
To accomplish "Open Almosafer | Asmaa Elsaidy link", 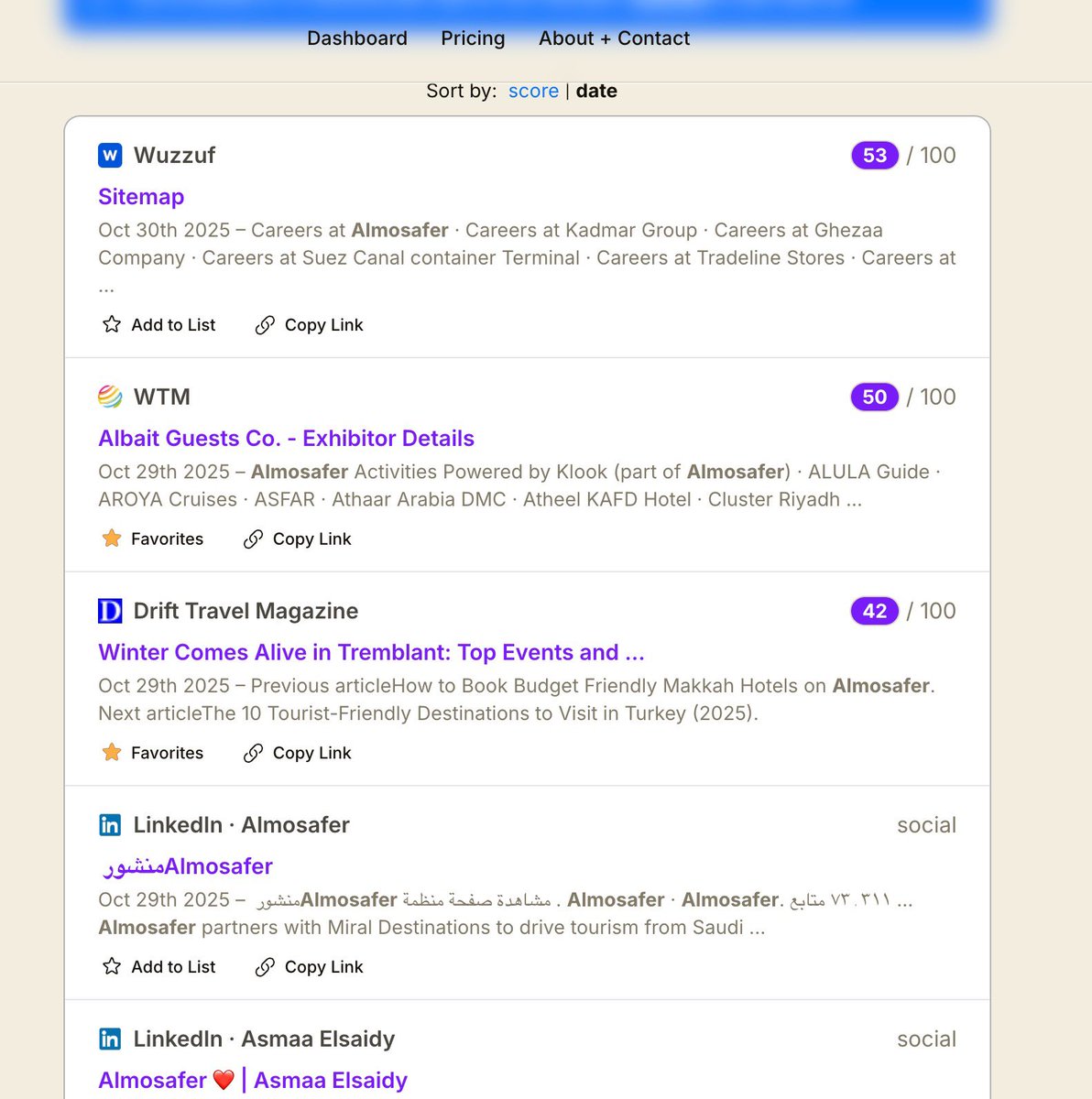I will pyautogui.click(x=253, y=1081).
